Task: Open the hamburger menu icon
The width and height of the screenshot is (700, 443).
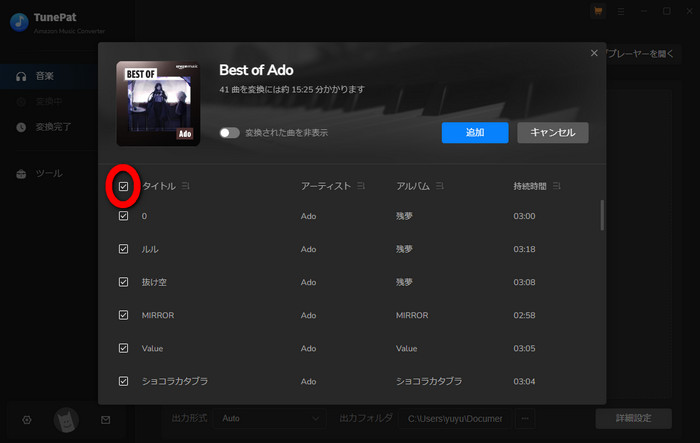Action: (621, 12)
